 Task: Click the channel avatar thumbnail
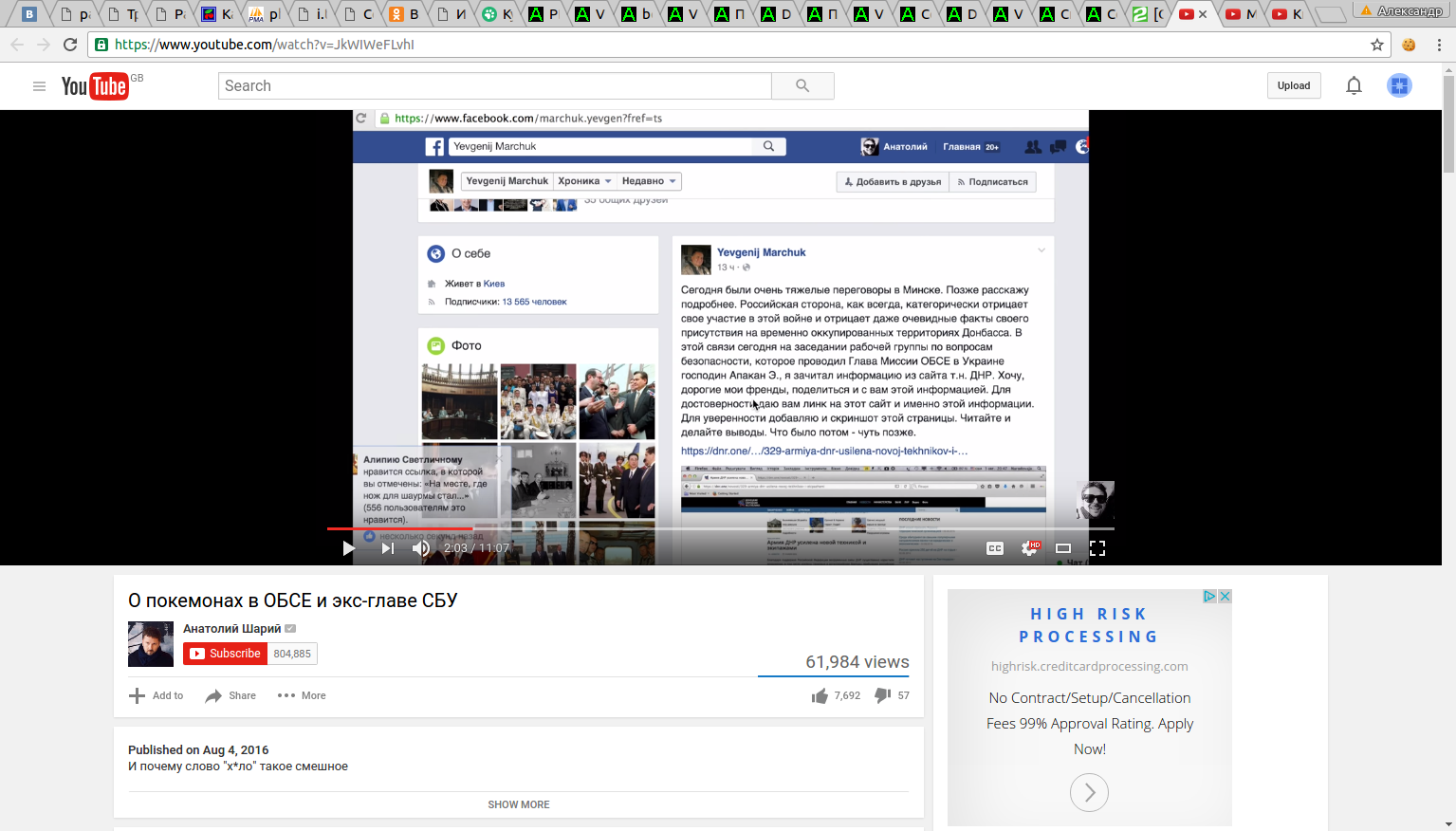(151, 644)
